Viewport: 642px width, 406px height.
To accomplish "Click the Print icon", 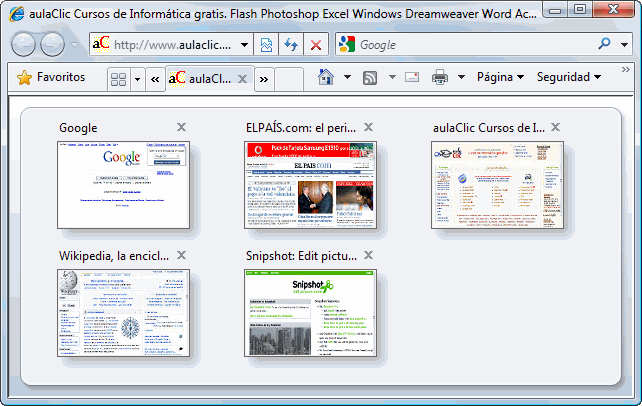I will click(x=440, y=77).
